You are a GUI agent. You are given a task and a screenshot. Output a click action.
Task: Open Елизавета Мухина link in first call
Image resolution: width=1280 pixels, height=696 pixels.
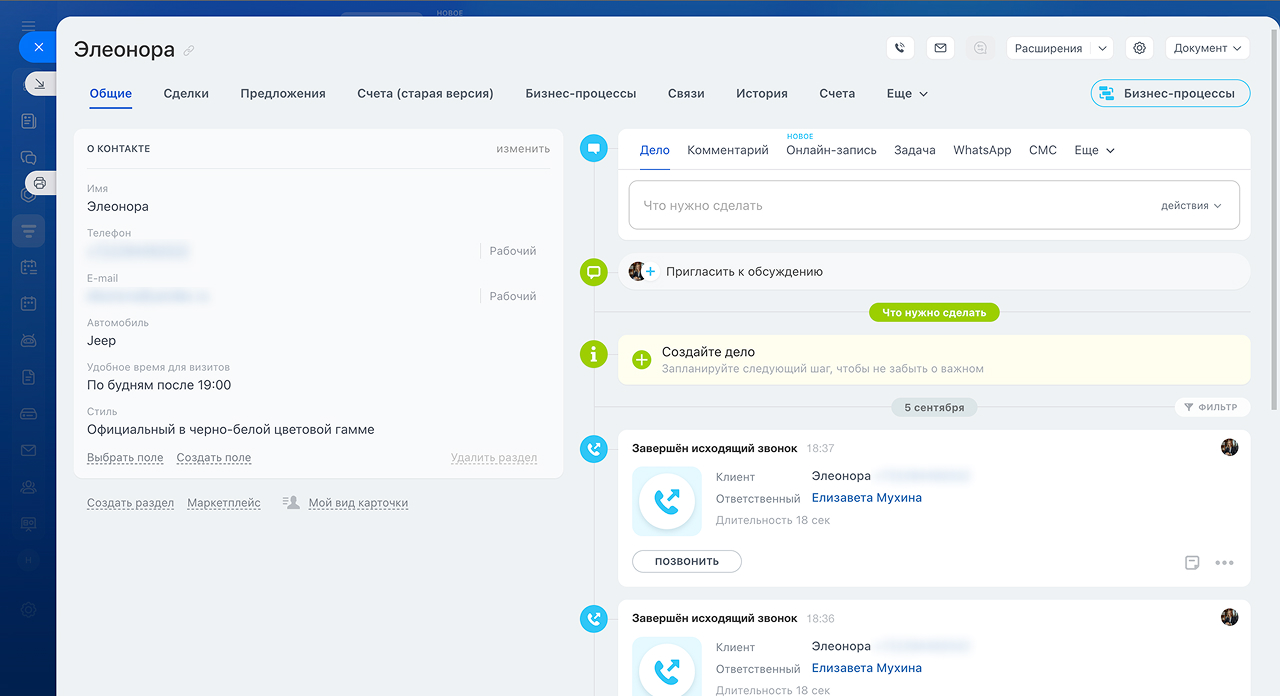[x=866, y=498]
